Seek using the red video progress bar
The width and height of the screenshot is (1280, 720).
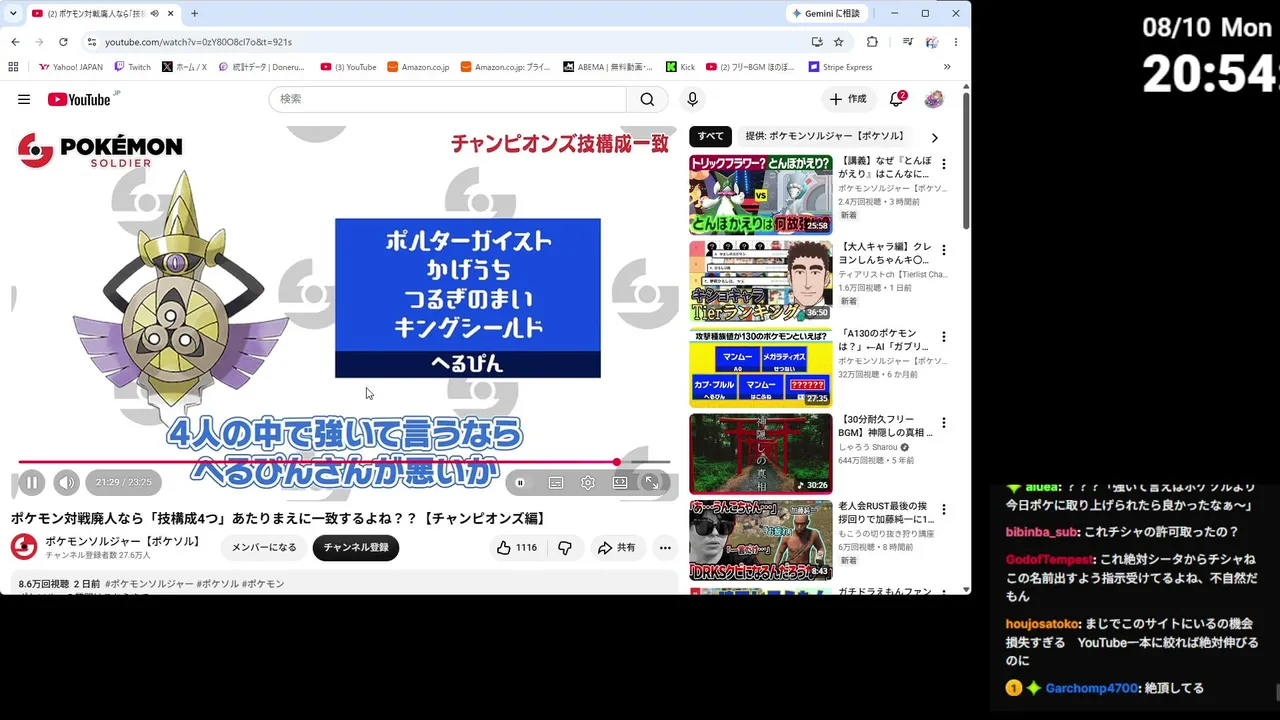pyautogui.click(x=344, y=462)
